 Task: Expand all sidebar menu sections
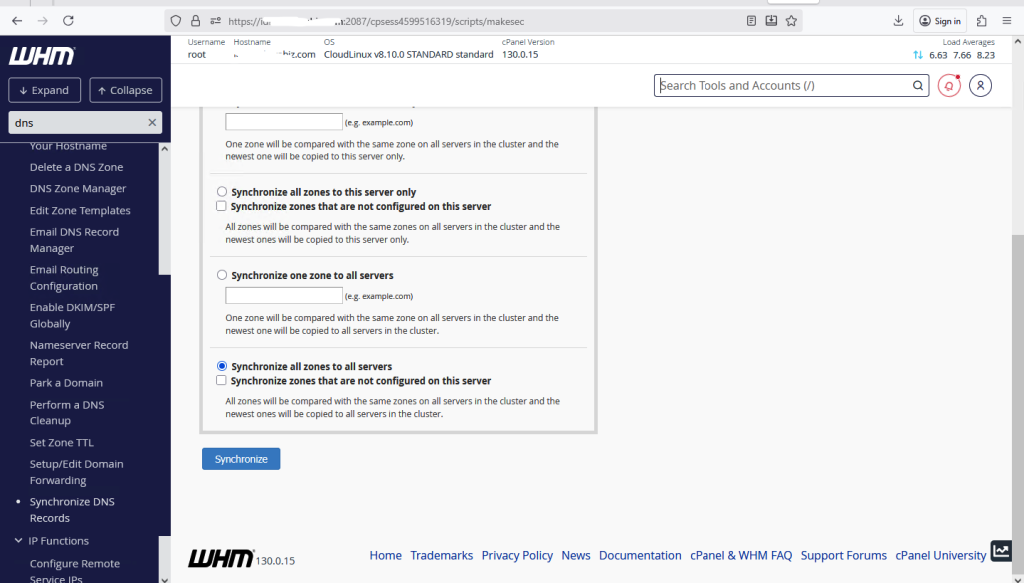point(44,90)
